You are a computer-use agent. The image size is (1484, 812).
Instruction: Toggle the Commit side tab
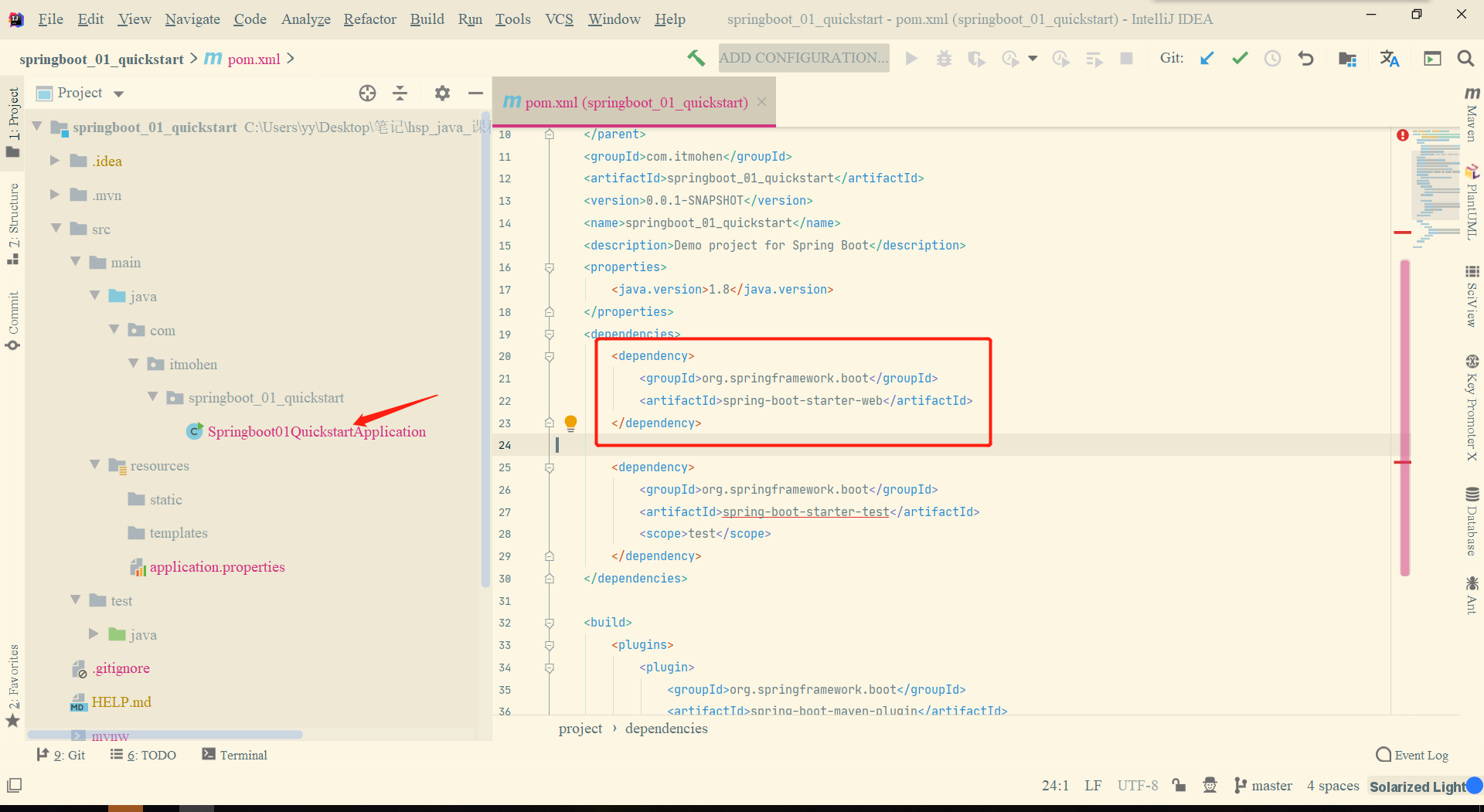pyautogui.click(x=13, y=321)
